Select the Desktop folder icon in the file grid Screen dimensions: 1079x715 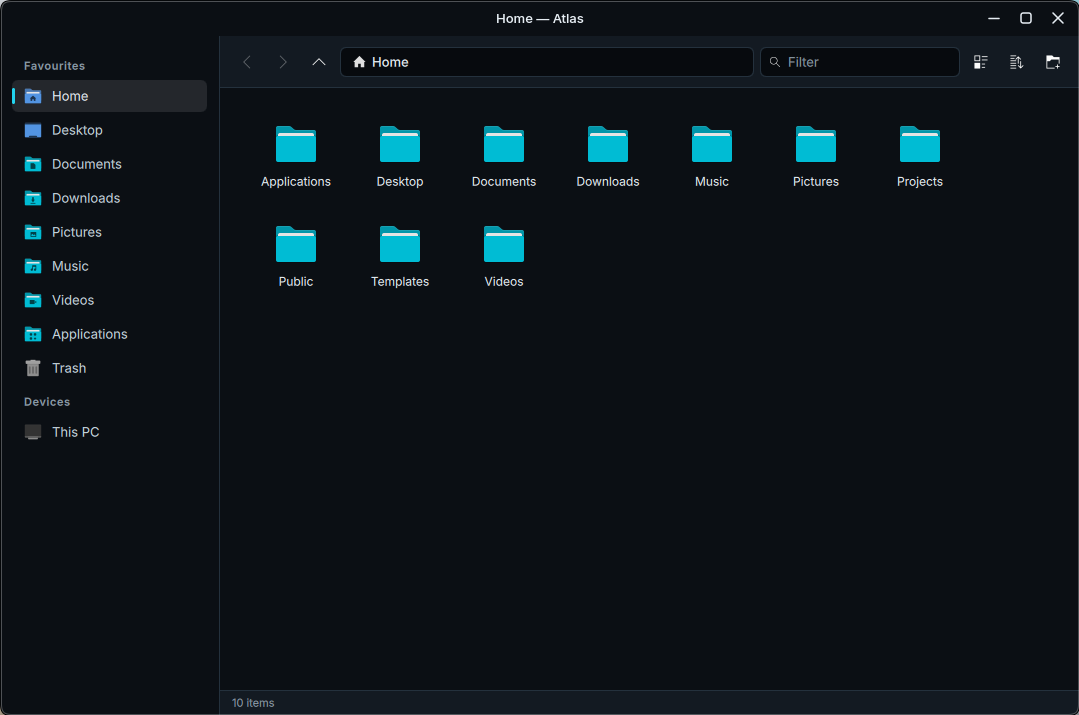coord(400,144)
